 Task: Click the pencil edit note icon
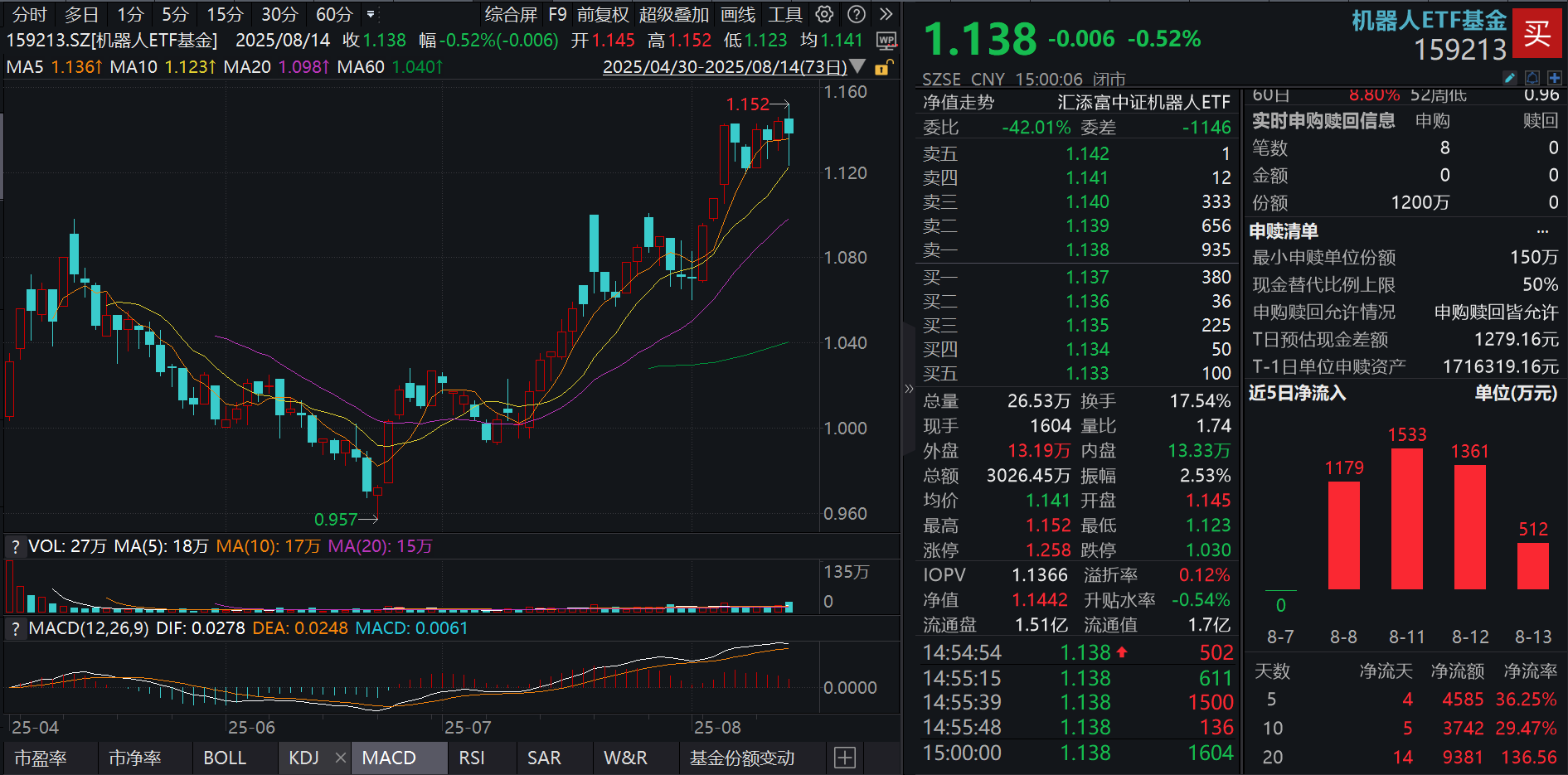1510,78
